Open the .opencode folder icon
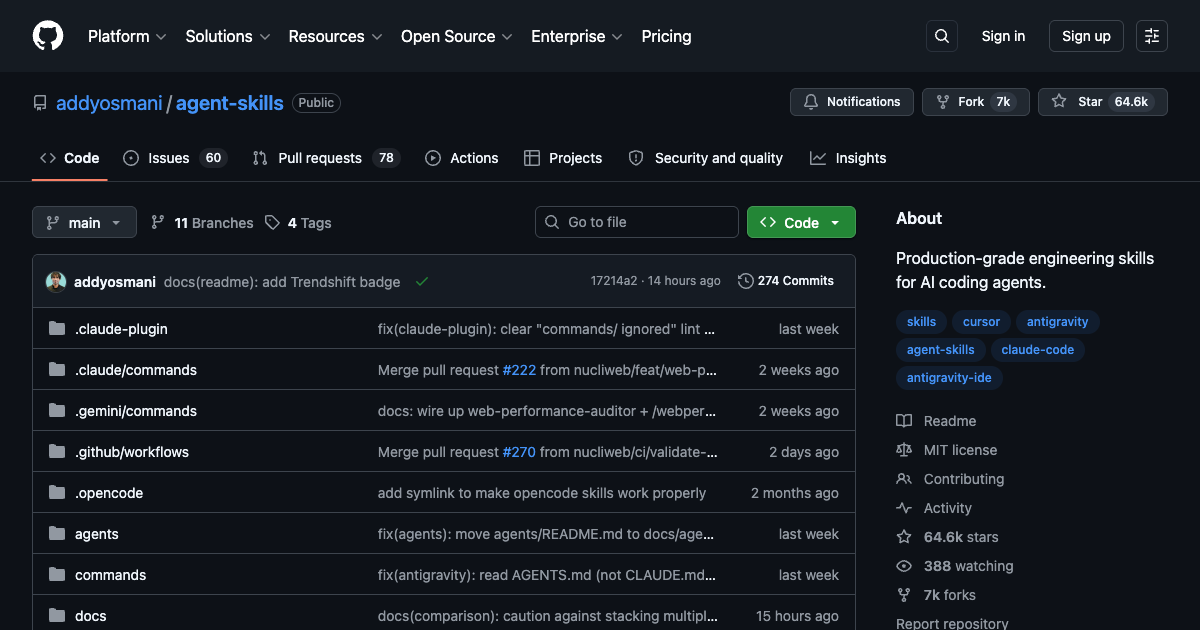Screen dimensions: 1200x630 57,493
